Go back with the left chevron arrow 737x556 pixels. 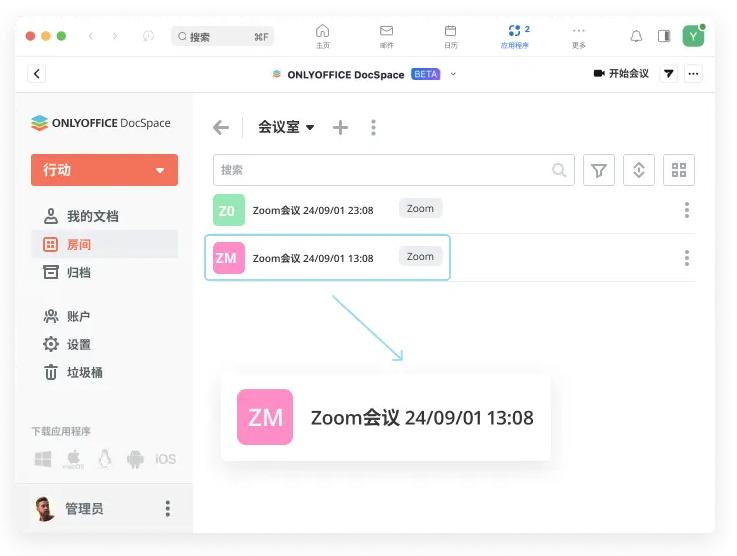point(91,36)
